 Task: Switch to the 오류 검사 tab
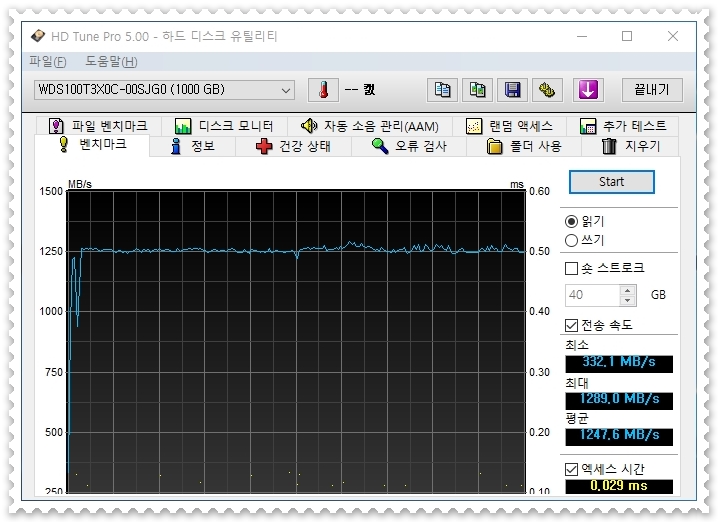tap(409, 147)
